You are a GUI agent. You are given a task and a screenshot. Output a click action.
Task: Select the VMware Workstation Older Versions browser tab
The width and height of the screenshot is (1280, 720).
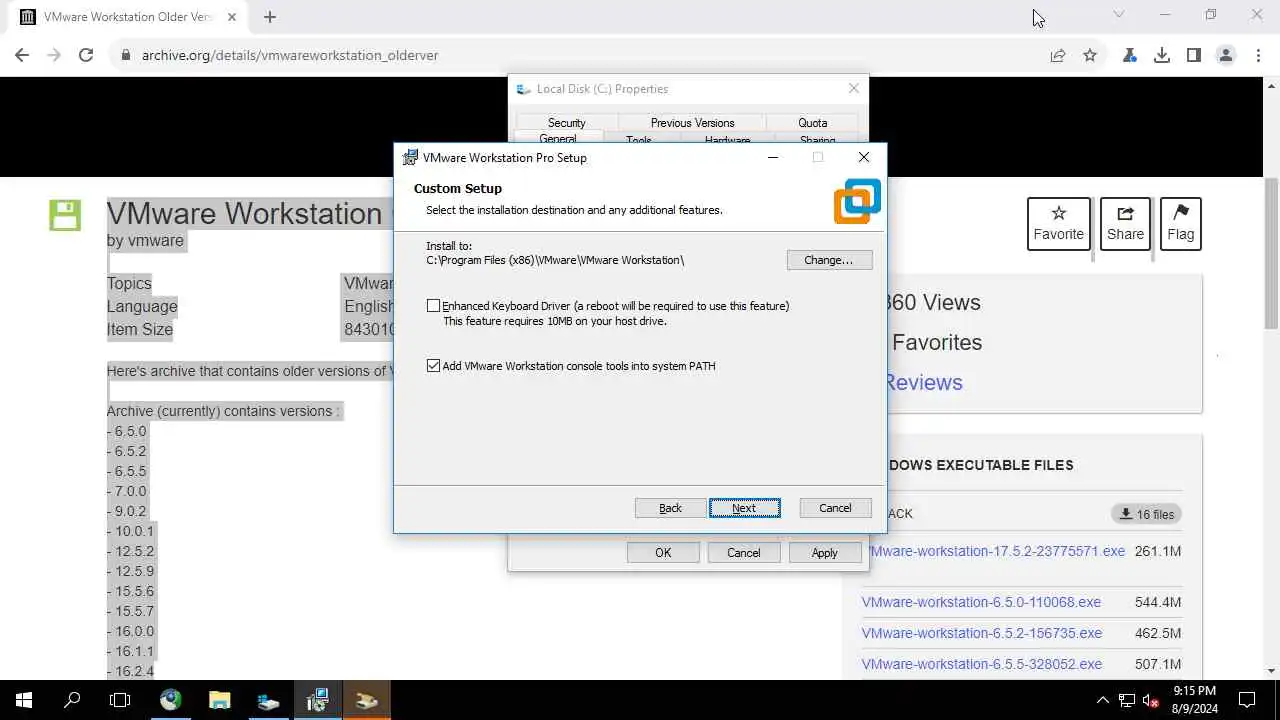pyautogui.click(x=128, y=17)
